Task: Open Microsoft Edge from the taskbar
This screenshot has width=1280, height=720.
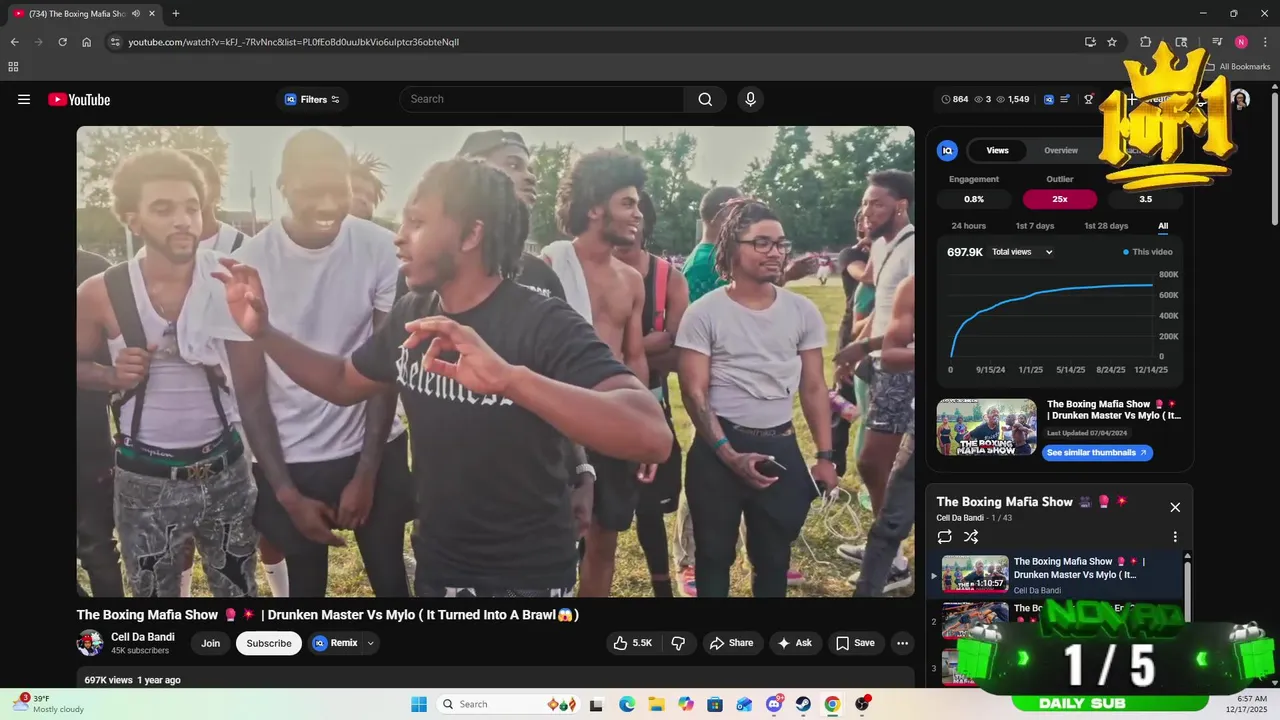Action: [627, 704]
